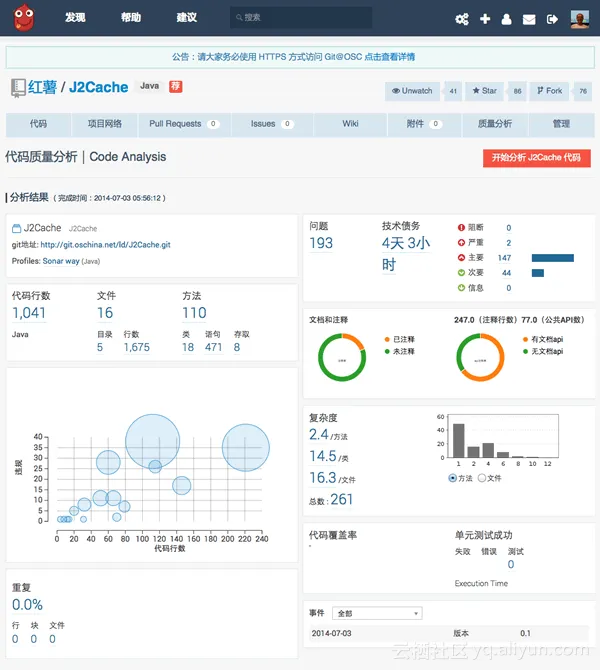Screen dimensions: 600x670
Task: Switch to the 质量分析 tab
Action: click(x=495, y=124)
